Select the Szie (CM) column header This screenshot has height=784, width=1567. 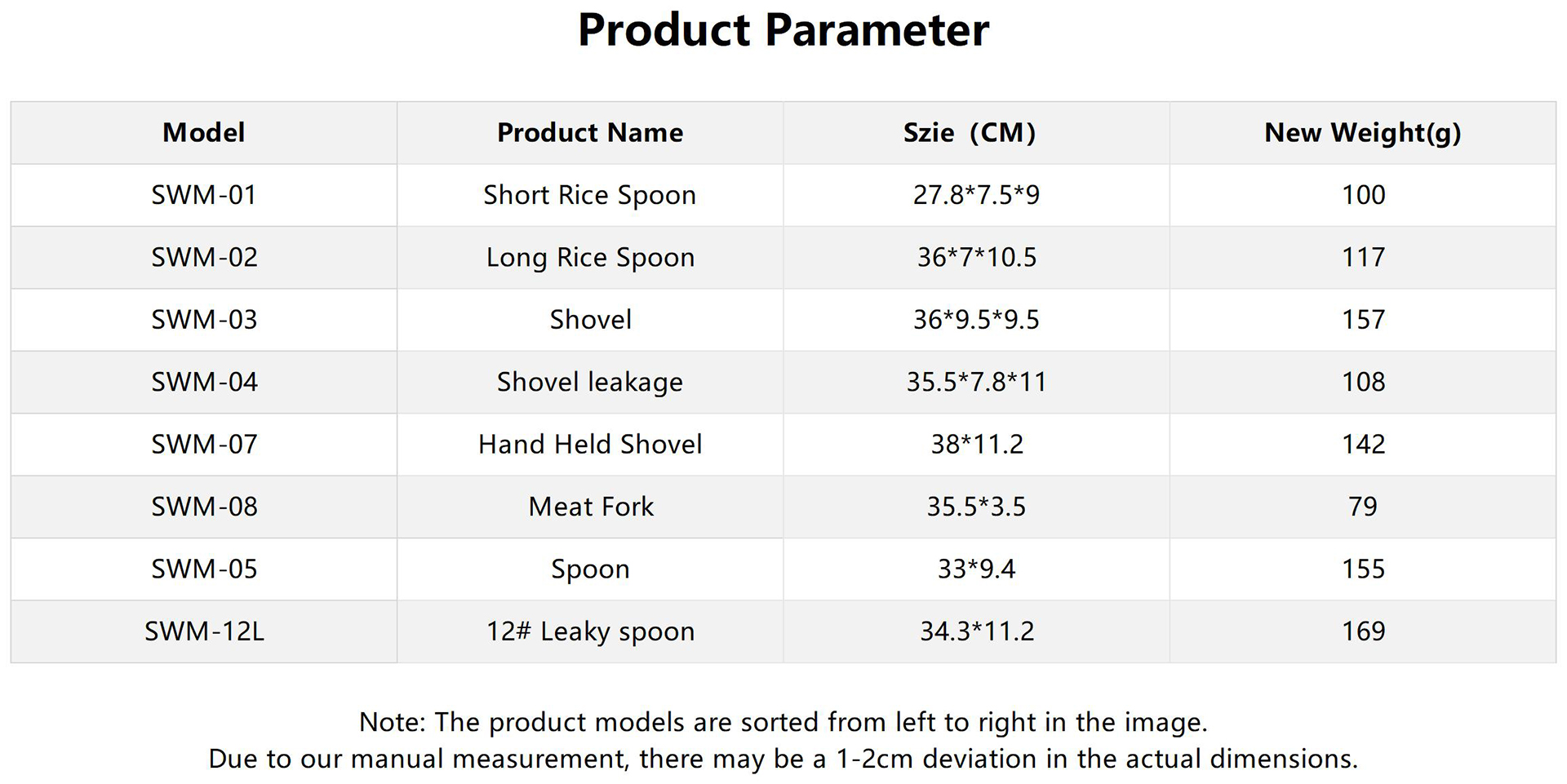969,133
